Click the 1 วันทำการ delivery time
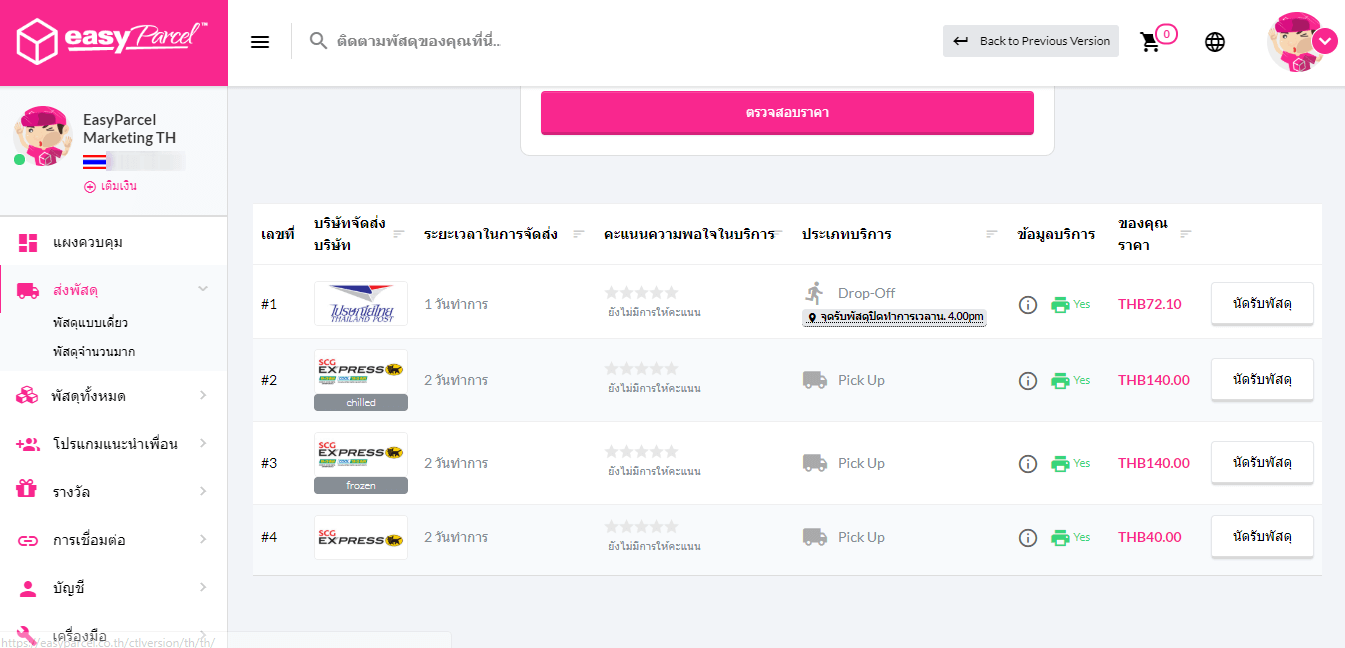The height and width of the screenshot is (648, 1345). click(x=456, y=304)
